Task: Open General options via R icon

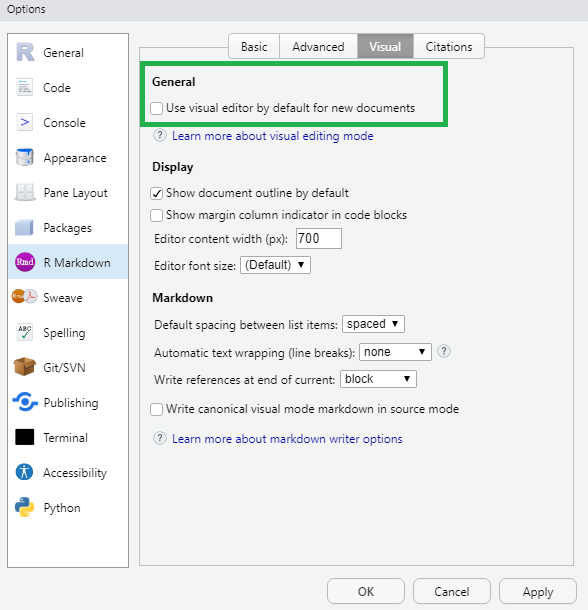Action: tap(25, 53)
